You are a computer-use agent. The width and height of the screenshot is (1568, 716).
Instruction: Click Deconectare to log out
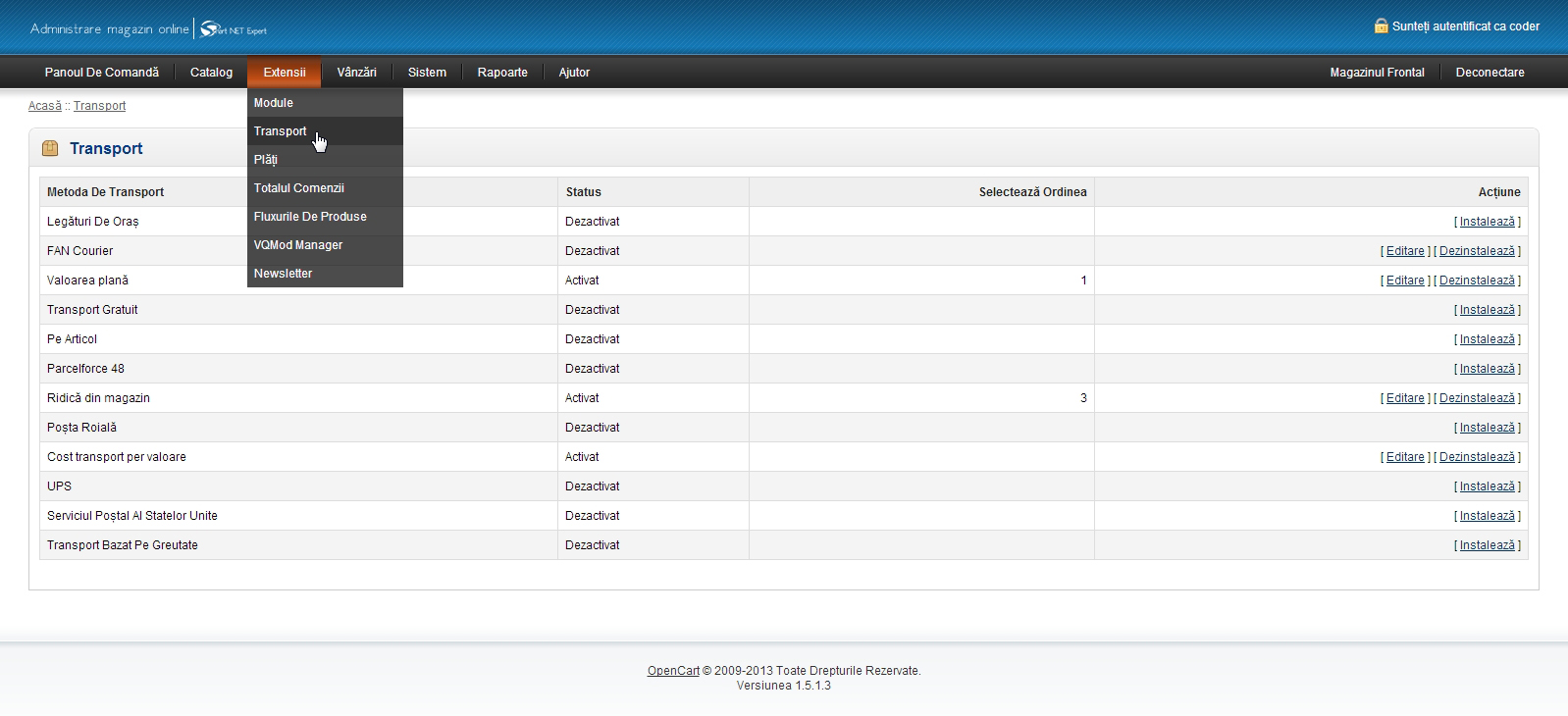1490,73
